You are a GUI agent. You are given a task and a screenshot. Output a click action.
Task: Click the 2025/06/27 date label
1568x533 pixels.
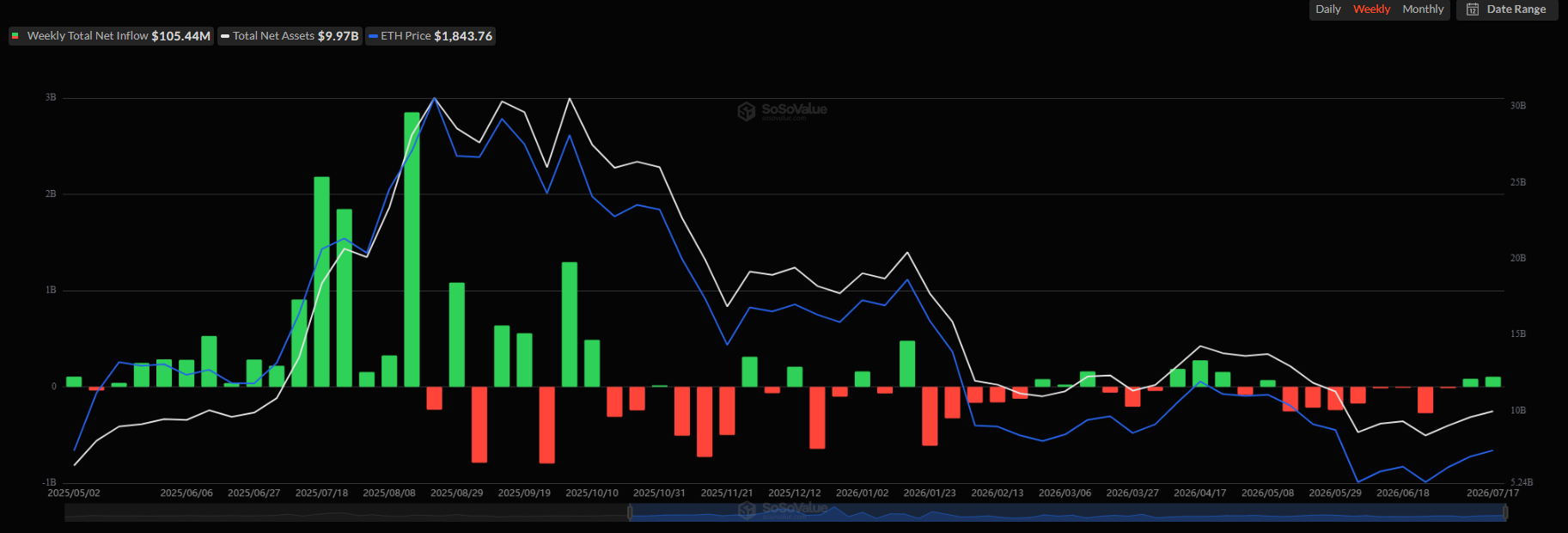253,493
